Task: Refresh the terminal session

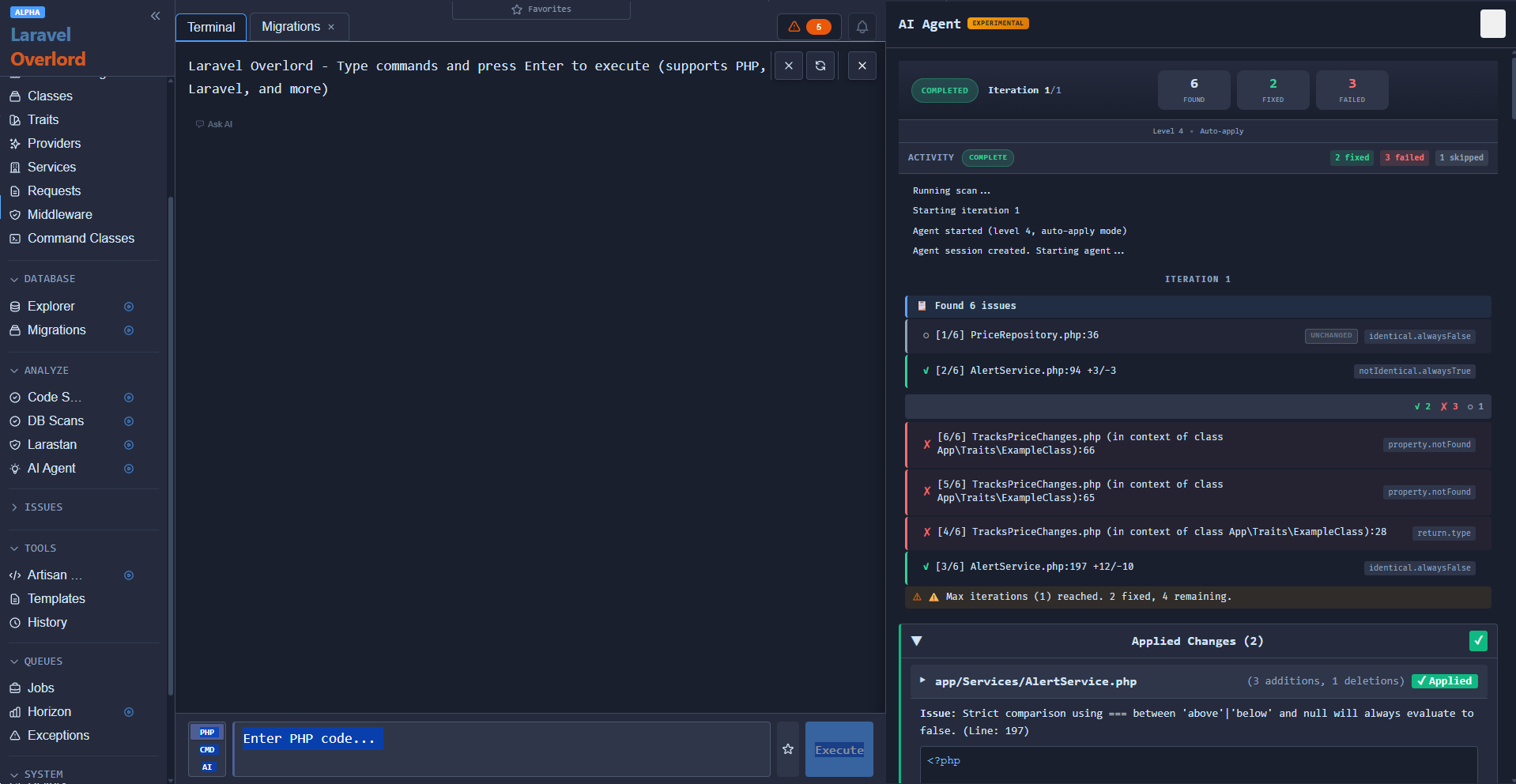Action: click(x=820, y=66)
